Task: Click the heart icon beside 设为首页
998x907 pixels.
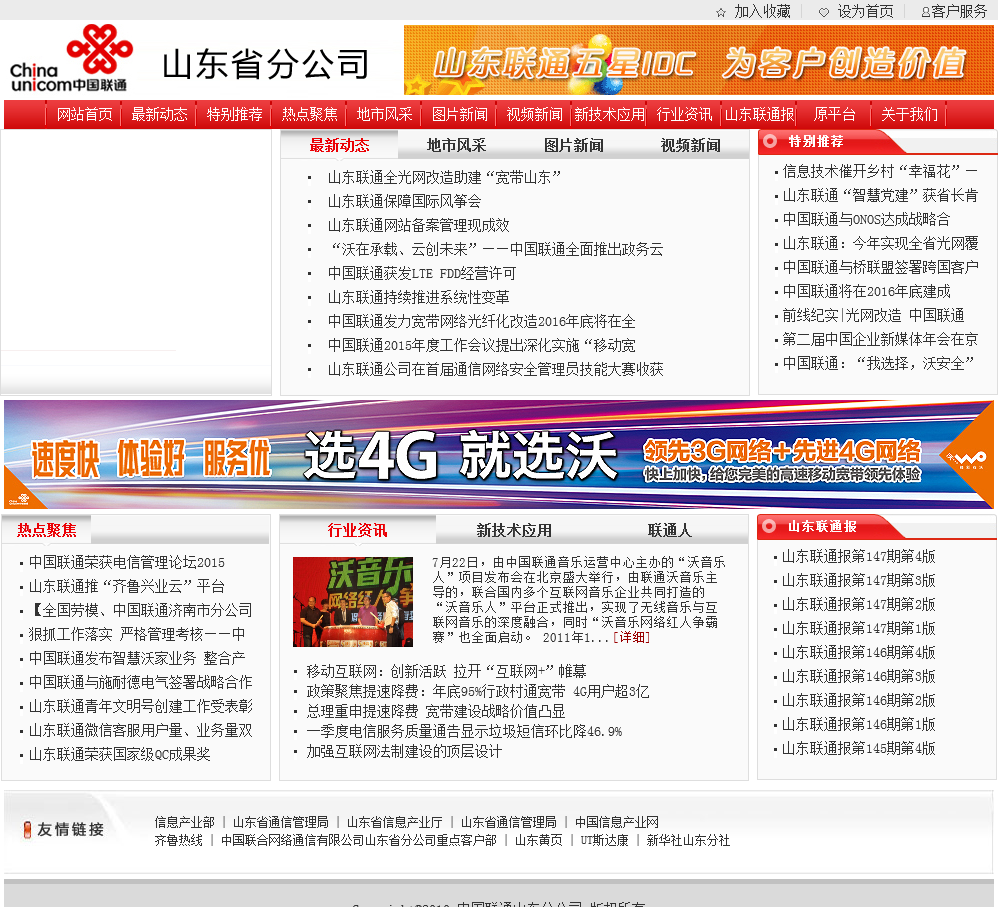Action: coord(824,12)
